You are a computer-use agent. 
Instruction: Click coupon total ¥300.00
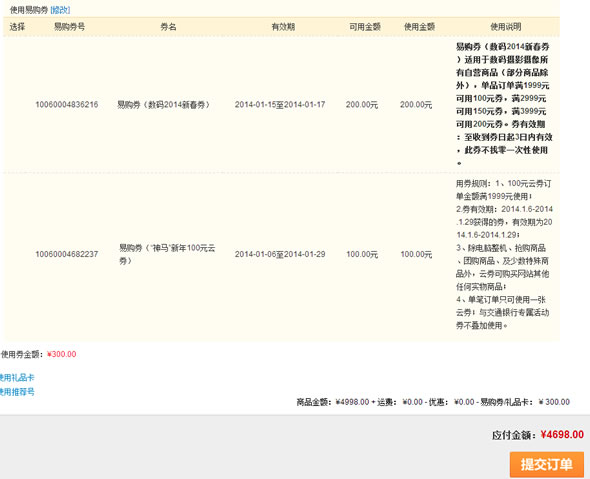pos(61,354)
